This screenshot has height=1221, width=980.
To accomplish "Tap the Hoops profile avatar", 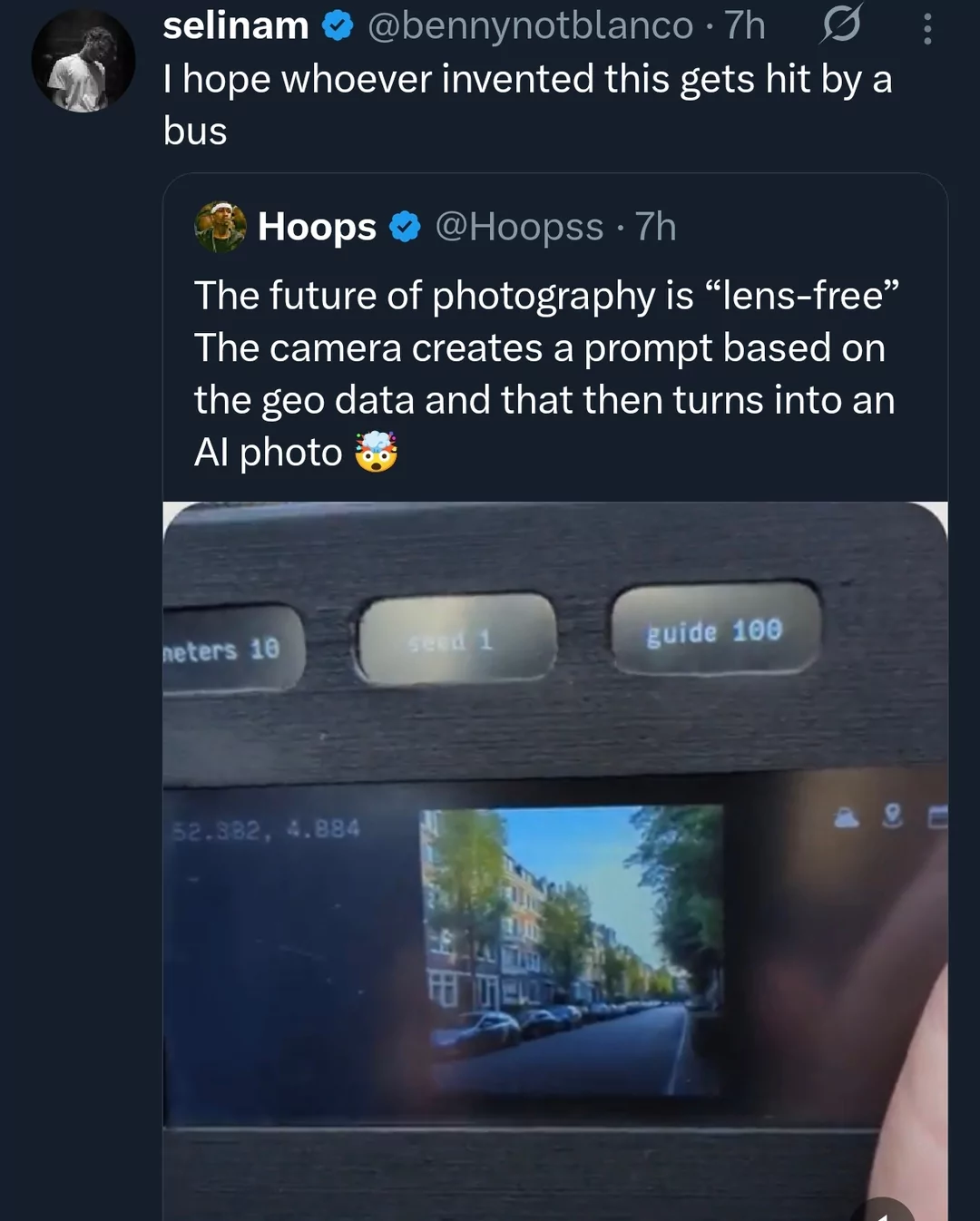I will [x=220, y=227].
